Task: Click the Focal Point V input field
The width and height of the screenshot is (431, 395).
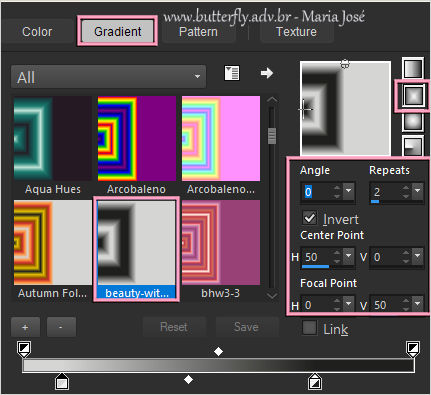Action: pos(386,304)
